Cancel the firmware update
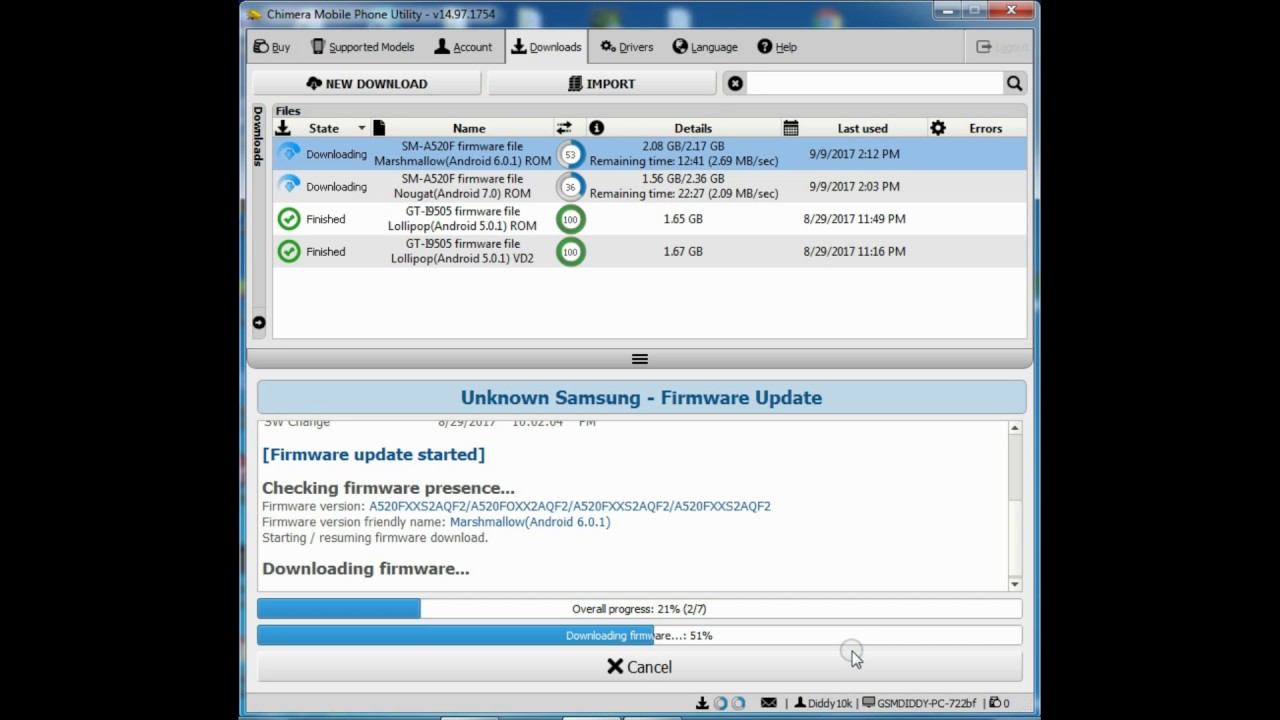The width and height of the screenshot is (1280, 720). click(640, 667)
